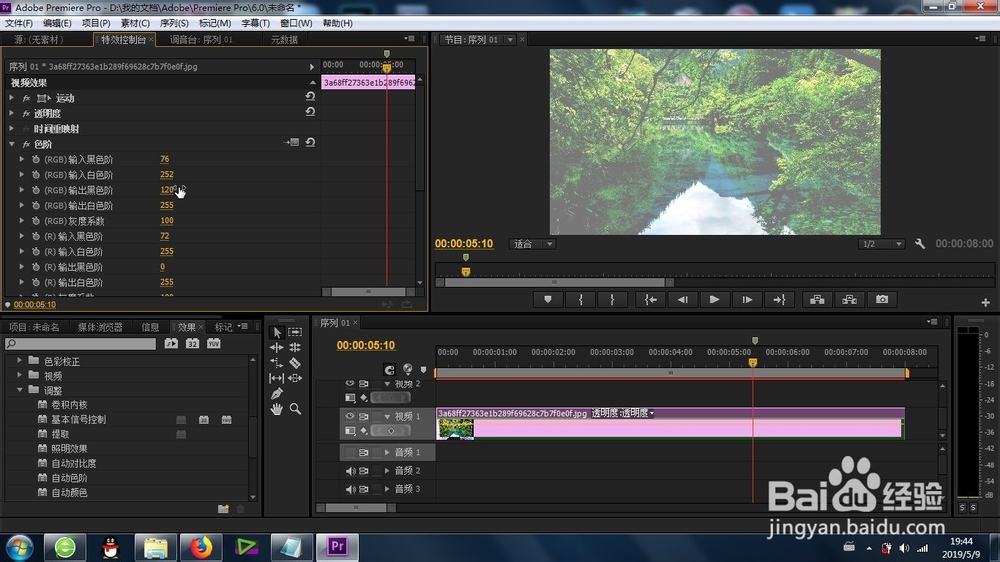Reset the 透明度 effect
Viewport: 1000px width, 562px height.
point(311,112)
